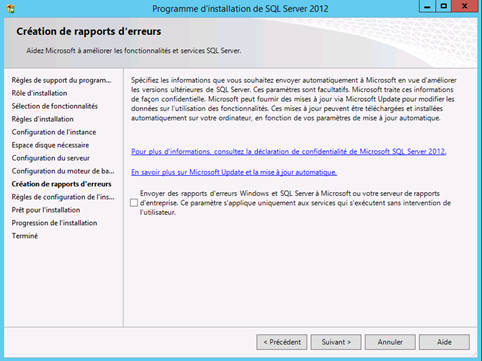
Task: Select Rôle d'installation step
Action: click(x=39, y=93)
